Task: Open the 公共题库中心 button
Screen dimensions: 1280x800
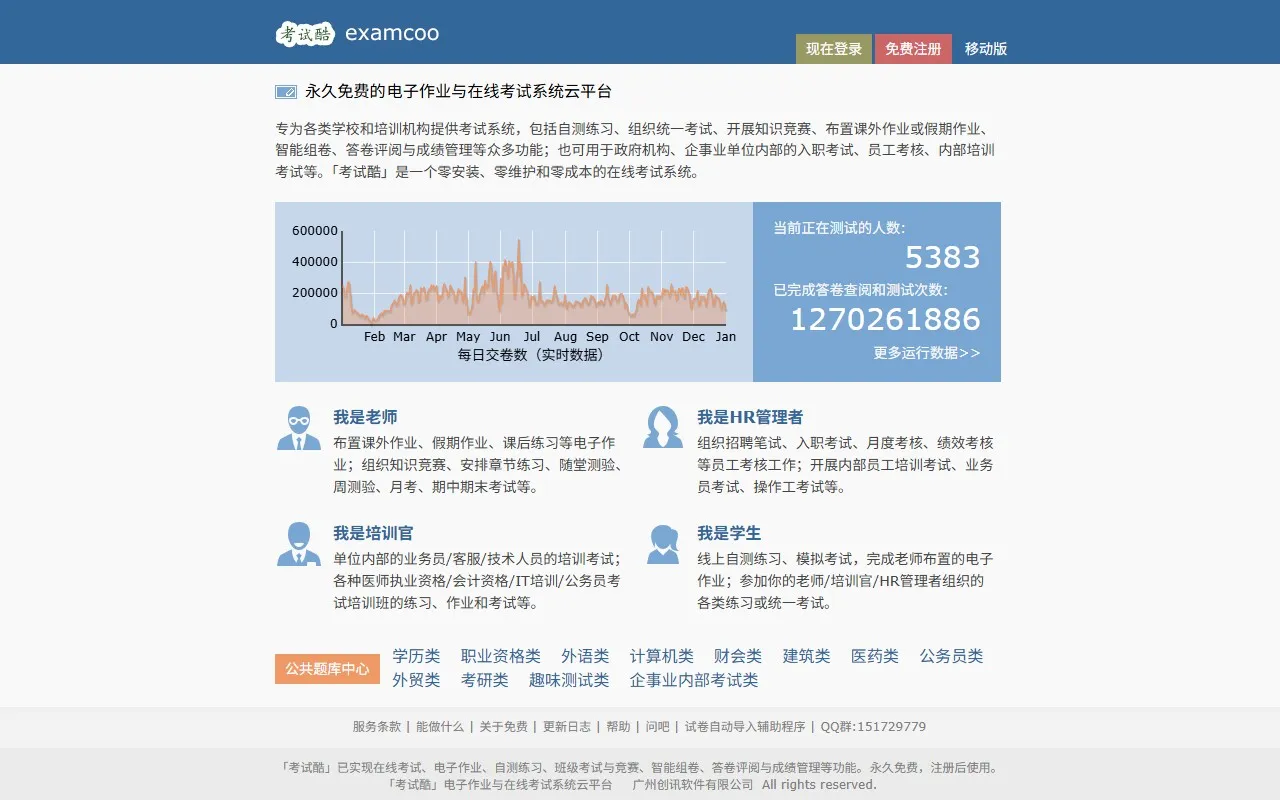Action: point(327,669)
